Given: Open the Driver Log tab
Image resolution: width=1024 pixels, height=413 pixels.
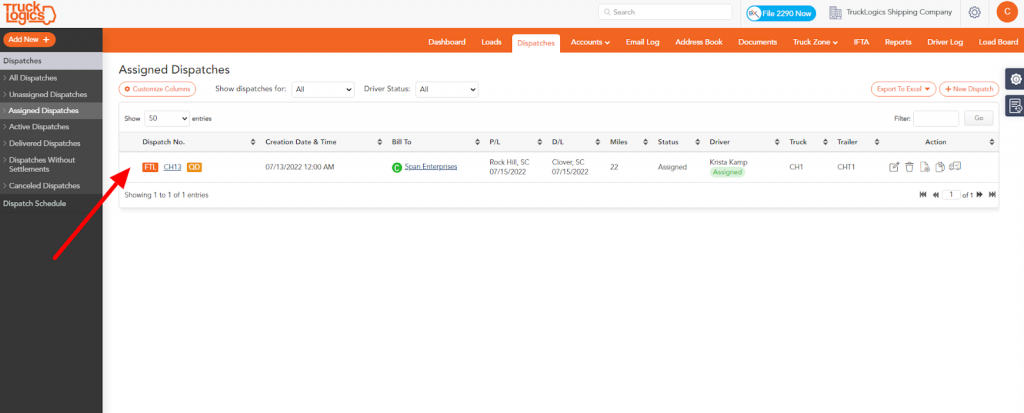Looking at the screenshot, I should pyautogui.click(x=945, y=42).
